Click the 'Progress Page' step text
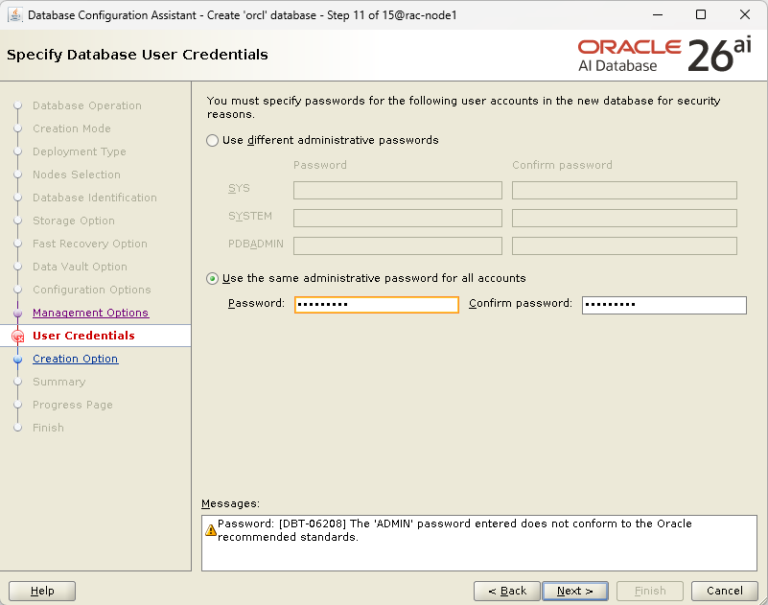Screen dimensions: 768x605 72,405
